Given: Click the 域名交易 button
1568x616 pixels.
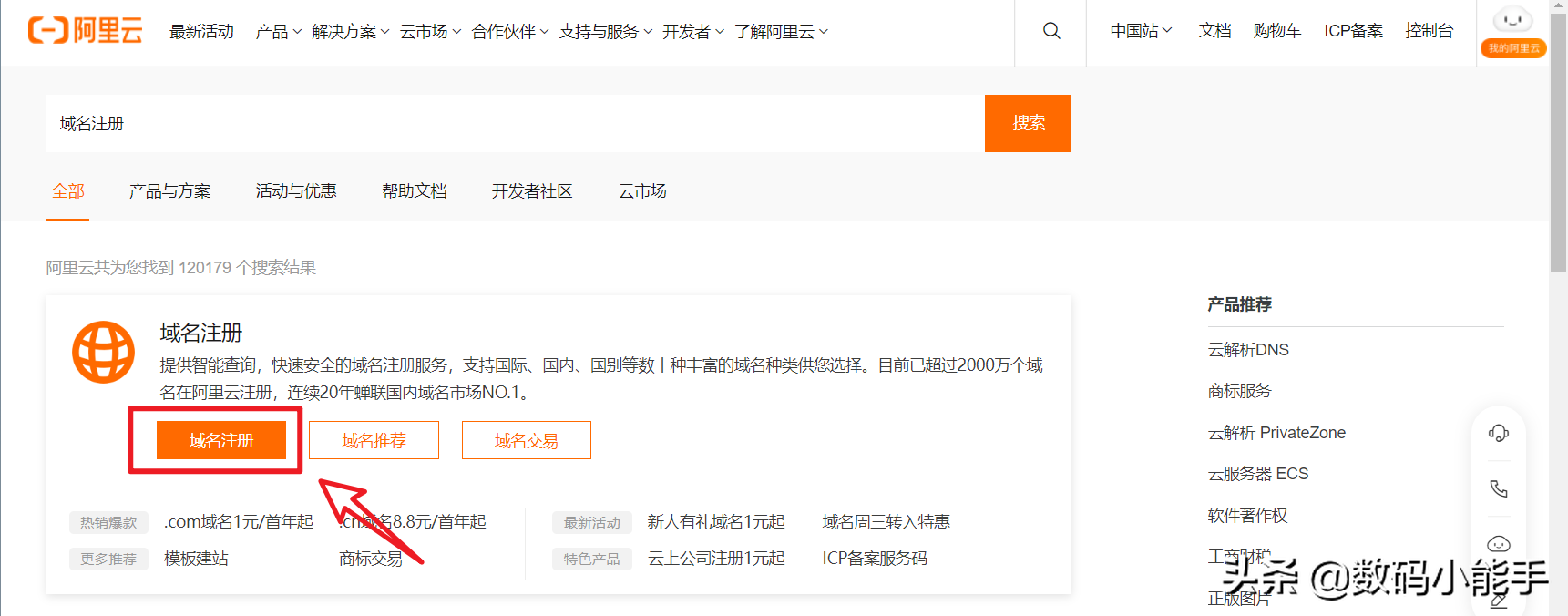Looking at the screenshot, I should point(527,440).
